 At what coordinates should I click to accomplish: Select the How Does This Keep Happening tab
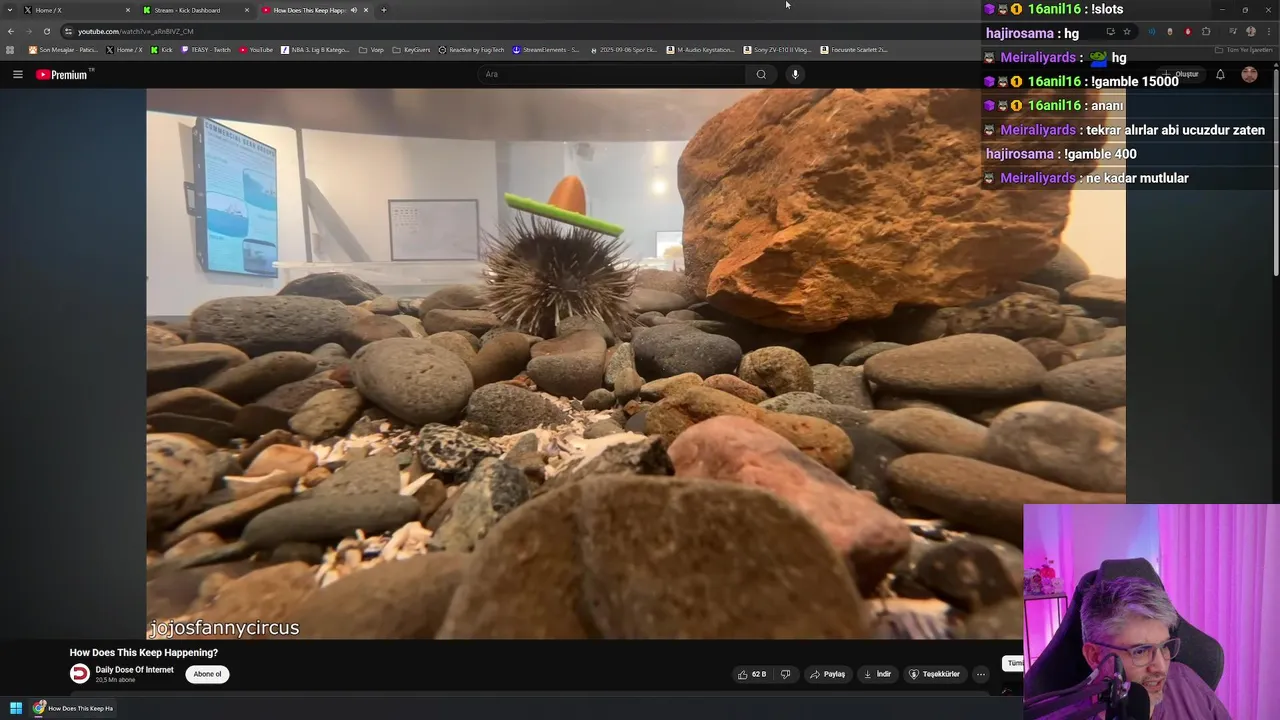click(x=315, y=10)
